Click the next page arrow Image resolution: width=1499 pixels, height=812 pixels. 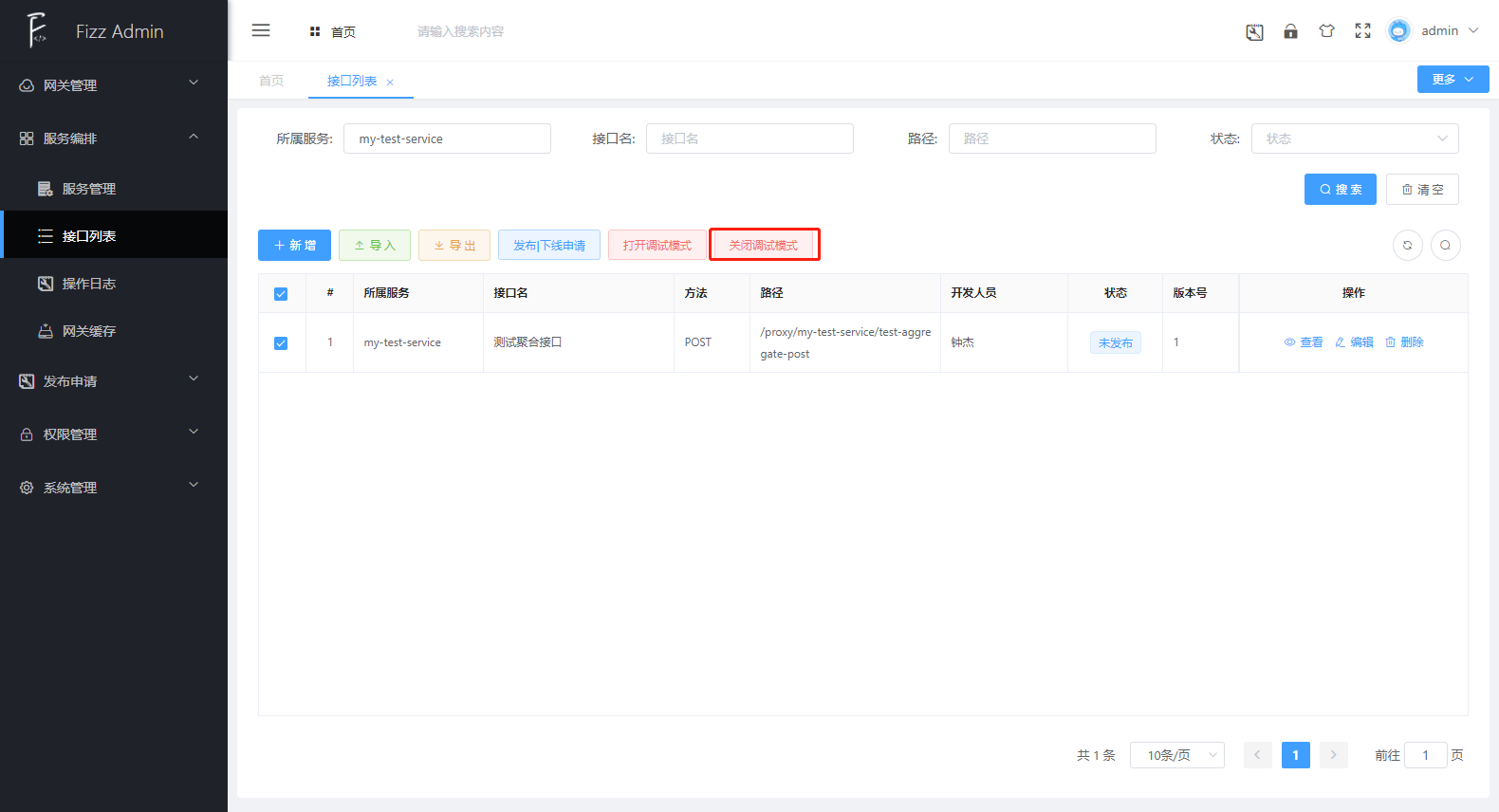tap(1333, 755)
